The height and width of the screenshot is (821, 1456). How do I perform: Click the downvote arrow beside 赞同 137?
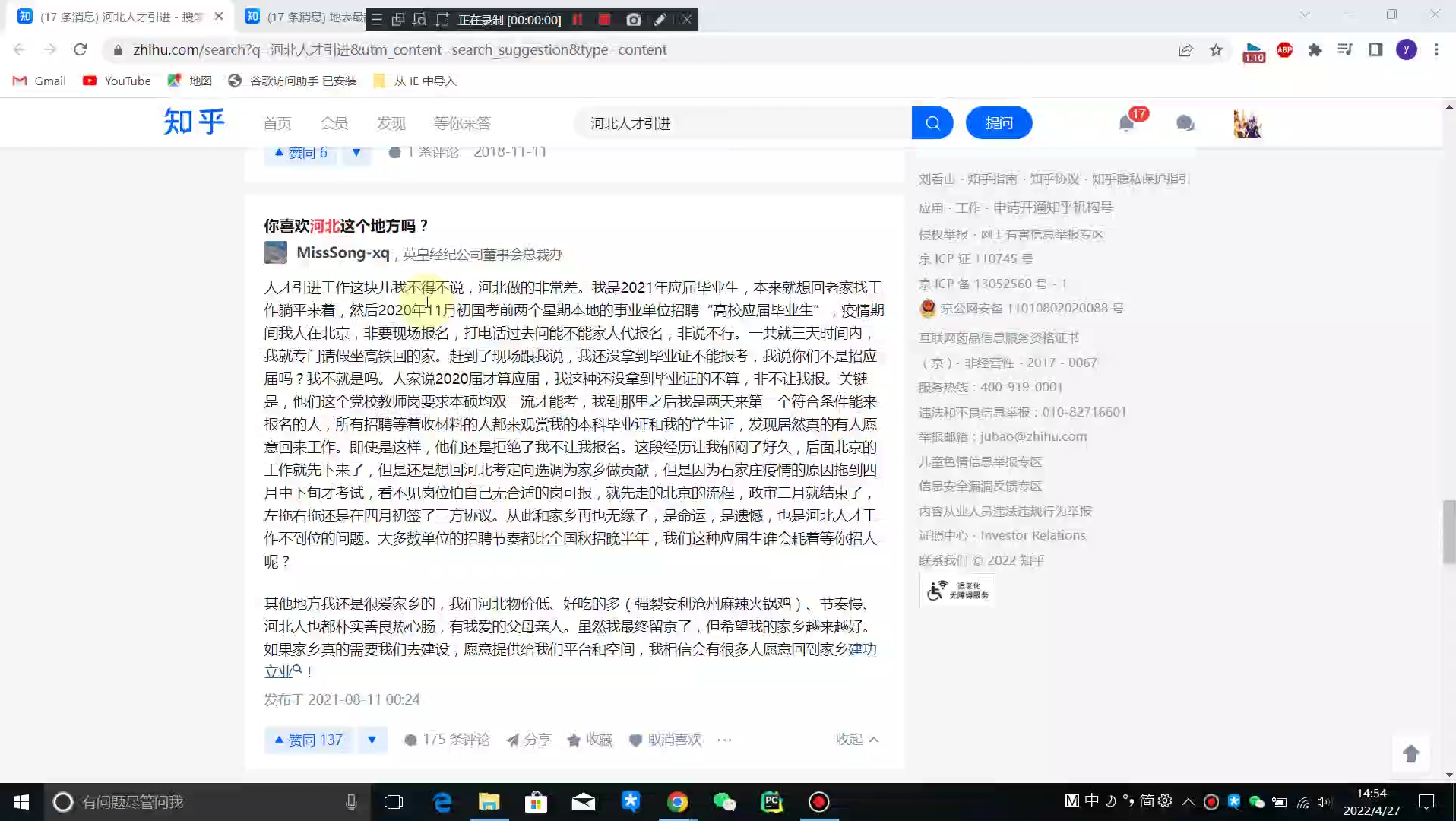[x=372, y=740]
